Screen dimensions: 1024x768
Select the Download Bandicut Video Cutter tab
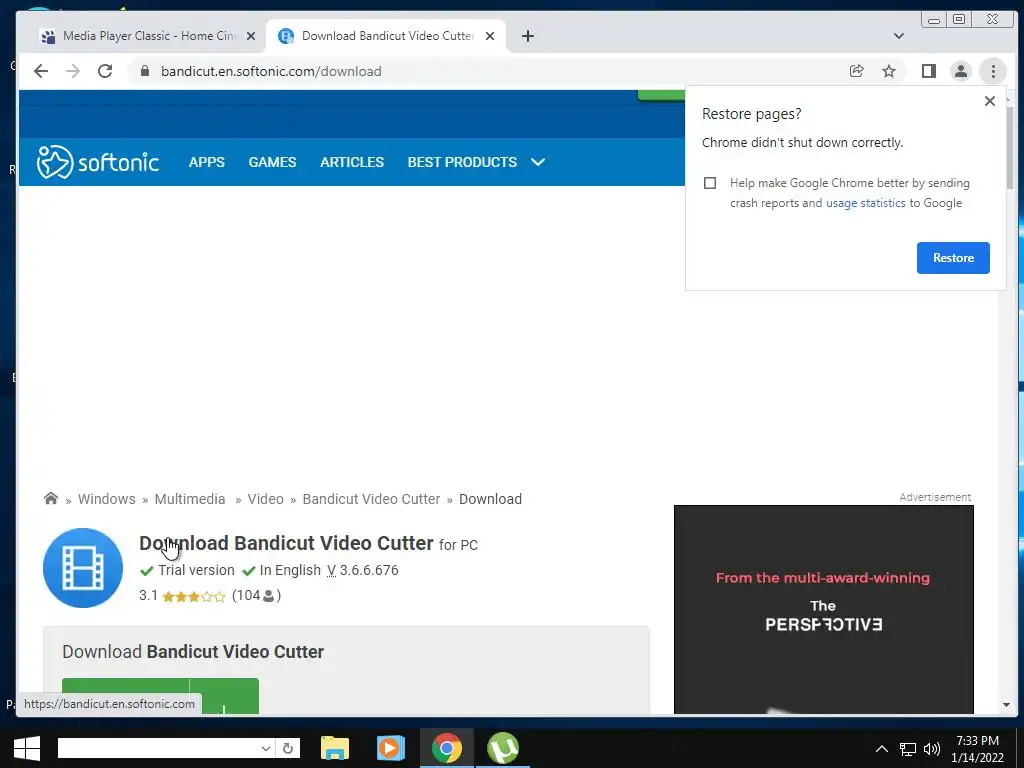click(385, 36)
